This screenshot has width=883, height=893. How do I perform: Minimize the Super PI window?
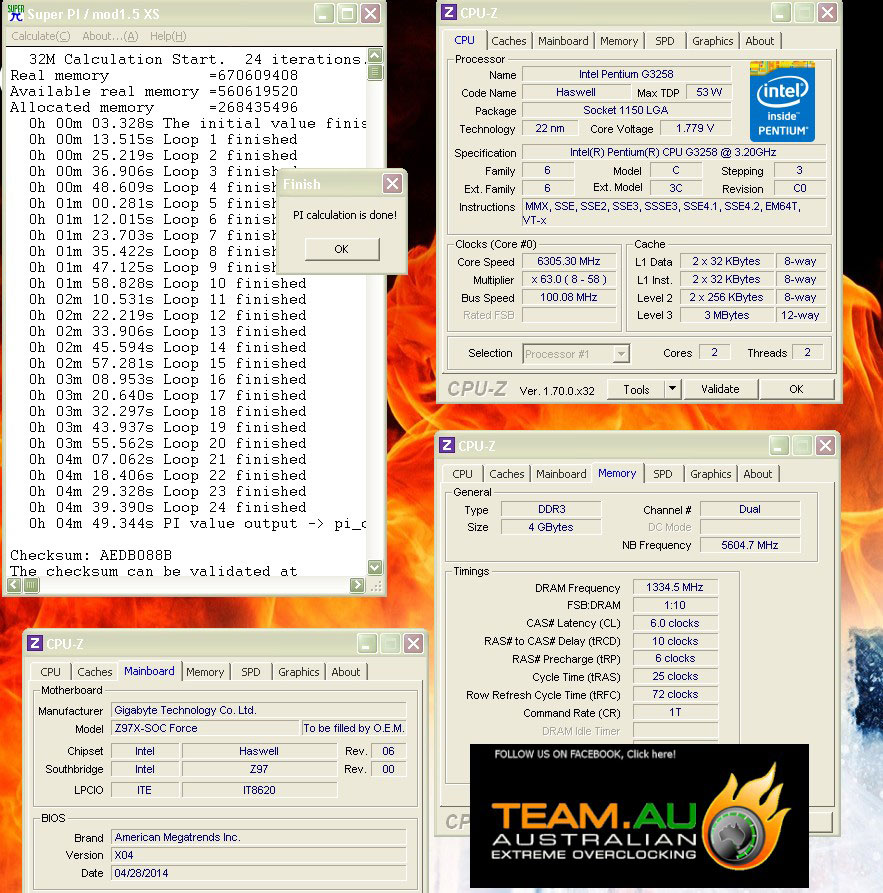tap(324, 13)
